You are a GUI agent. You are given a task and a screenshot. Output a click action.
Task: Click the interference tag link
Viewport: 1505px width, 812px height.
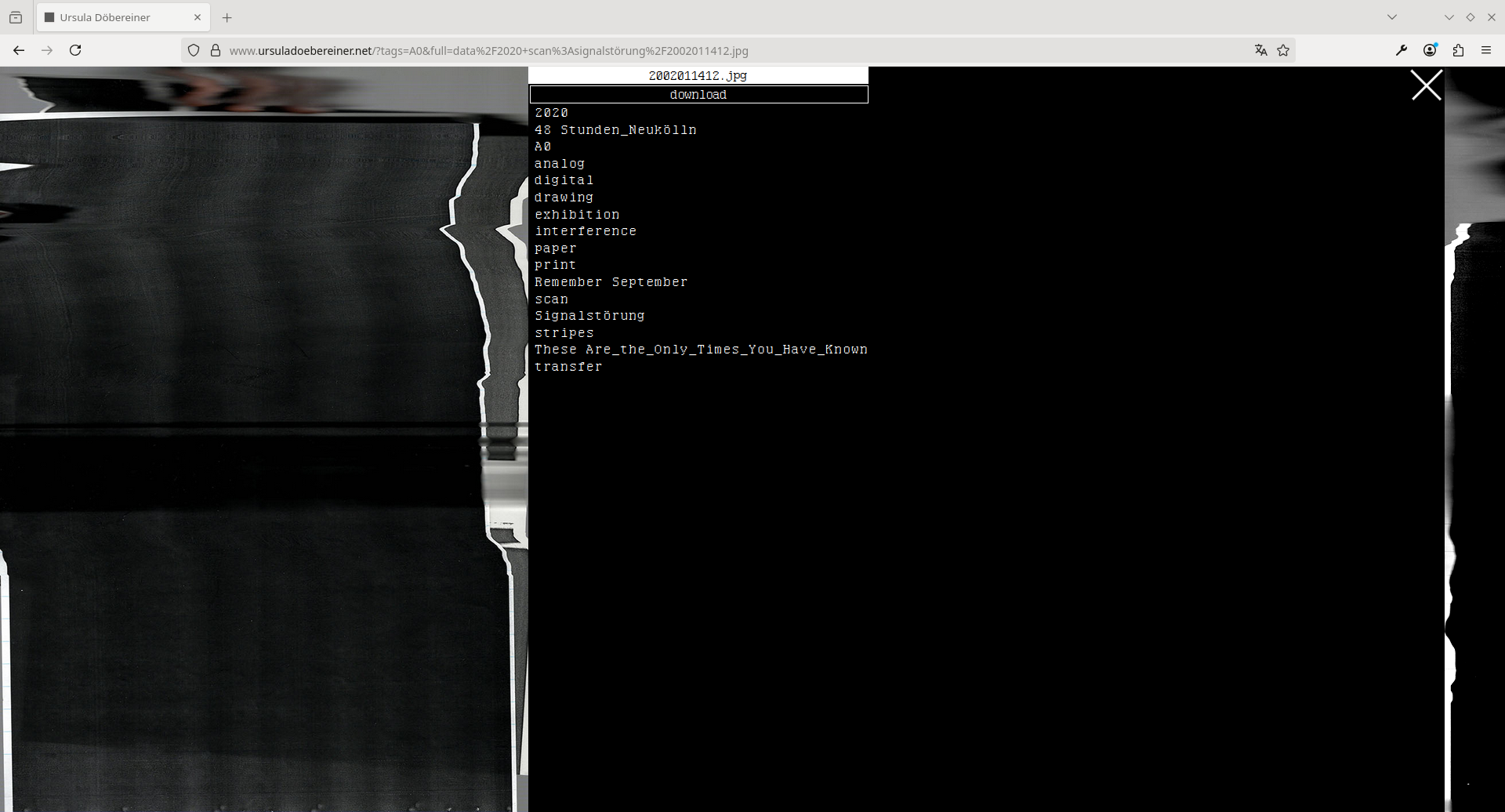click(x=586, y=231)
